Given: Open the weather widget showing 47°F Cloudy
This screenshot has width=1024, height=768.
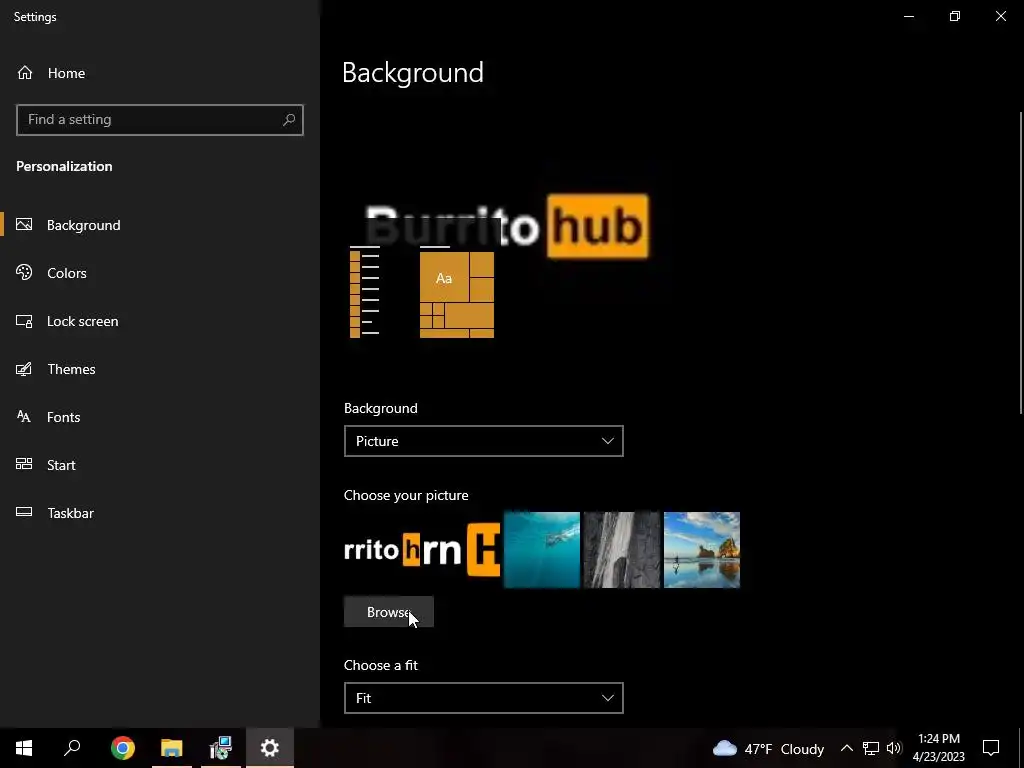Looking at the screenshot, I should click(768, 748).
